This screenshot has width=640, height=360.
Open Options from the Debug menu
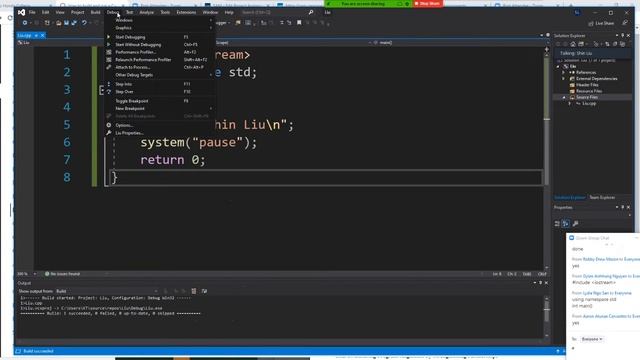160,125
